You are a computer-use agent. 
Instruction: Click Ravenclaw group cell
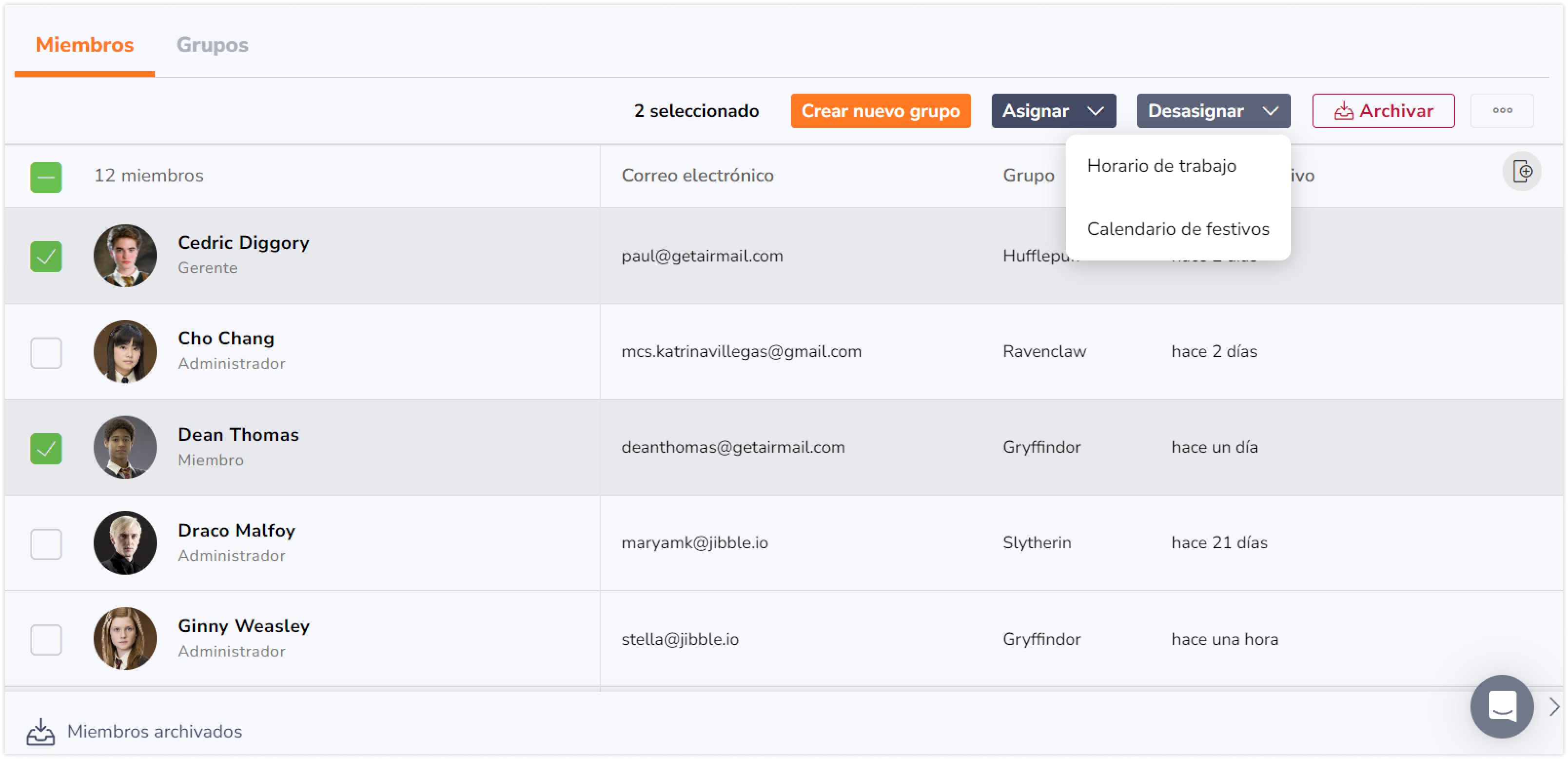click(1044, 351)
